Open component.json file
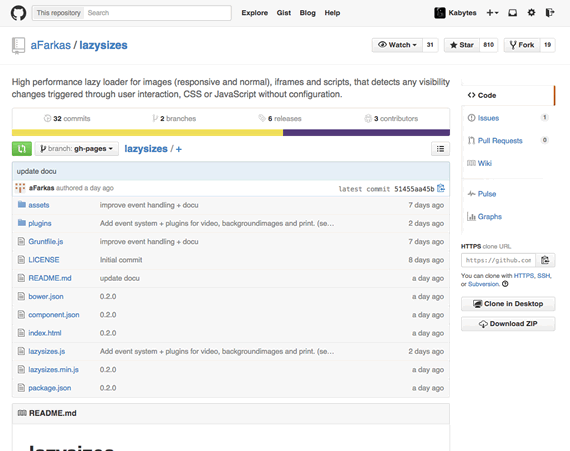 click(x=54, y=315)
